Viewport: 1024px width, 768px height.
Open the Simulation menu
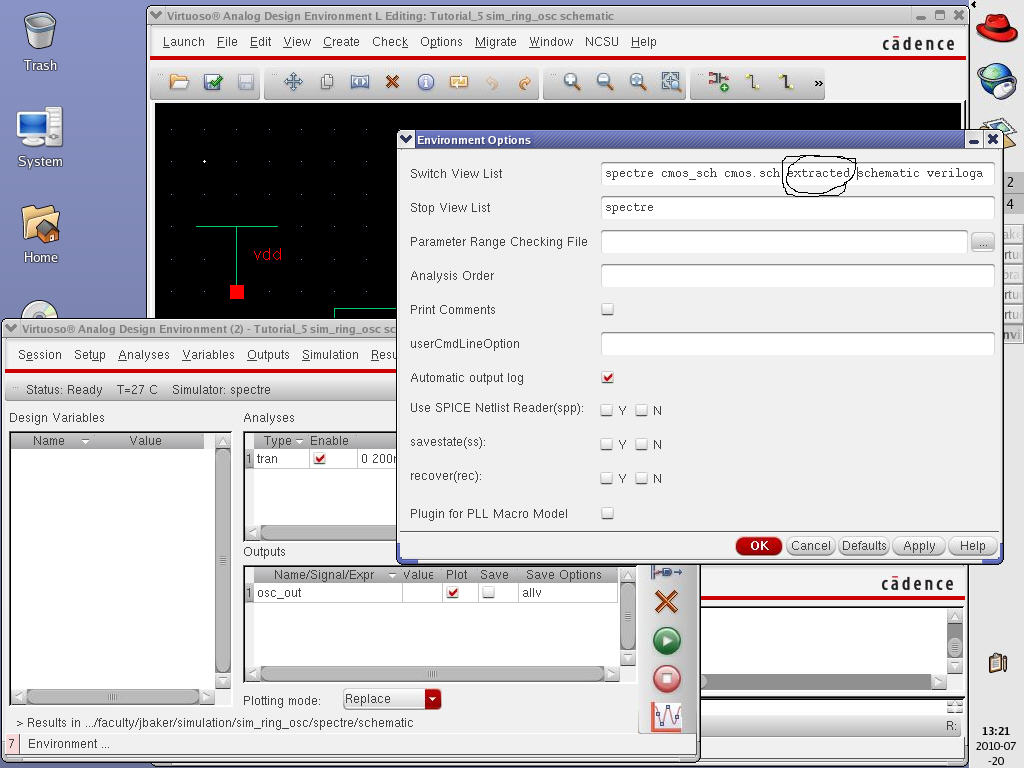pyautogui.click(x=330, y=355)
